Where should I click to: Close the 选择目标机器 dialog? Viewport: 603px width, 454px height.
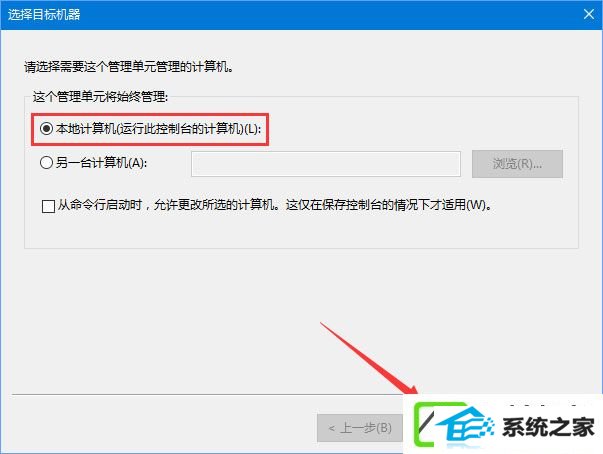click(588, 15)
